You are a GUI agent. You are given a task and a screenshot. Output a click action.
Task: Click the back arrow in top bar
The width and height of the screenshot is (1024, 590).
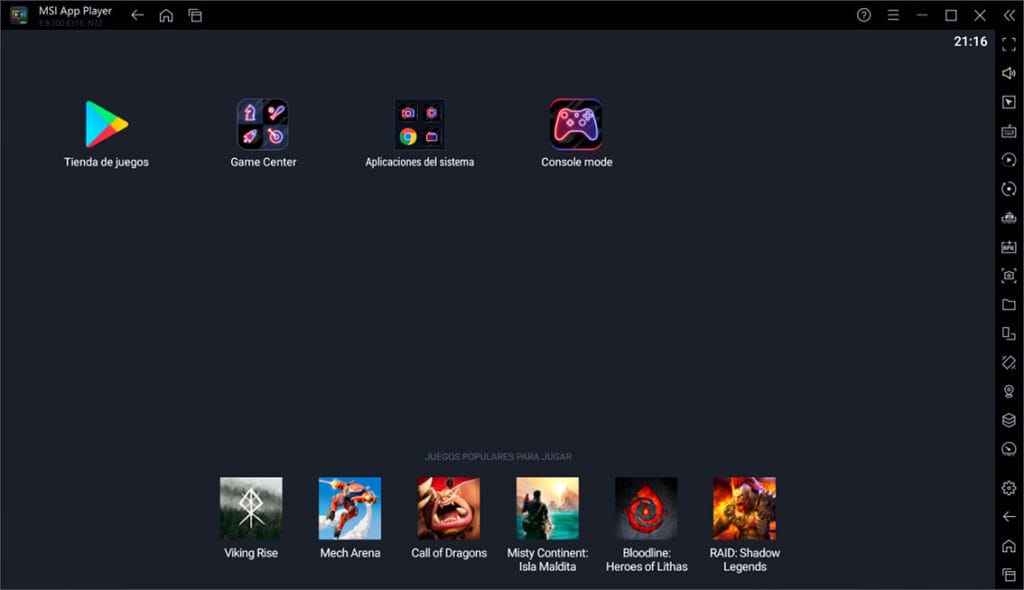(x=137, y=15)
